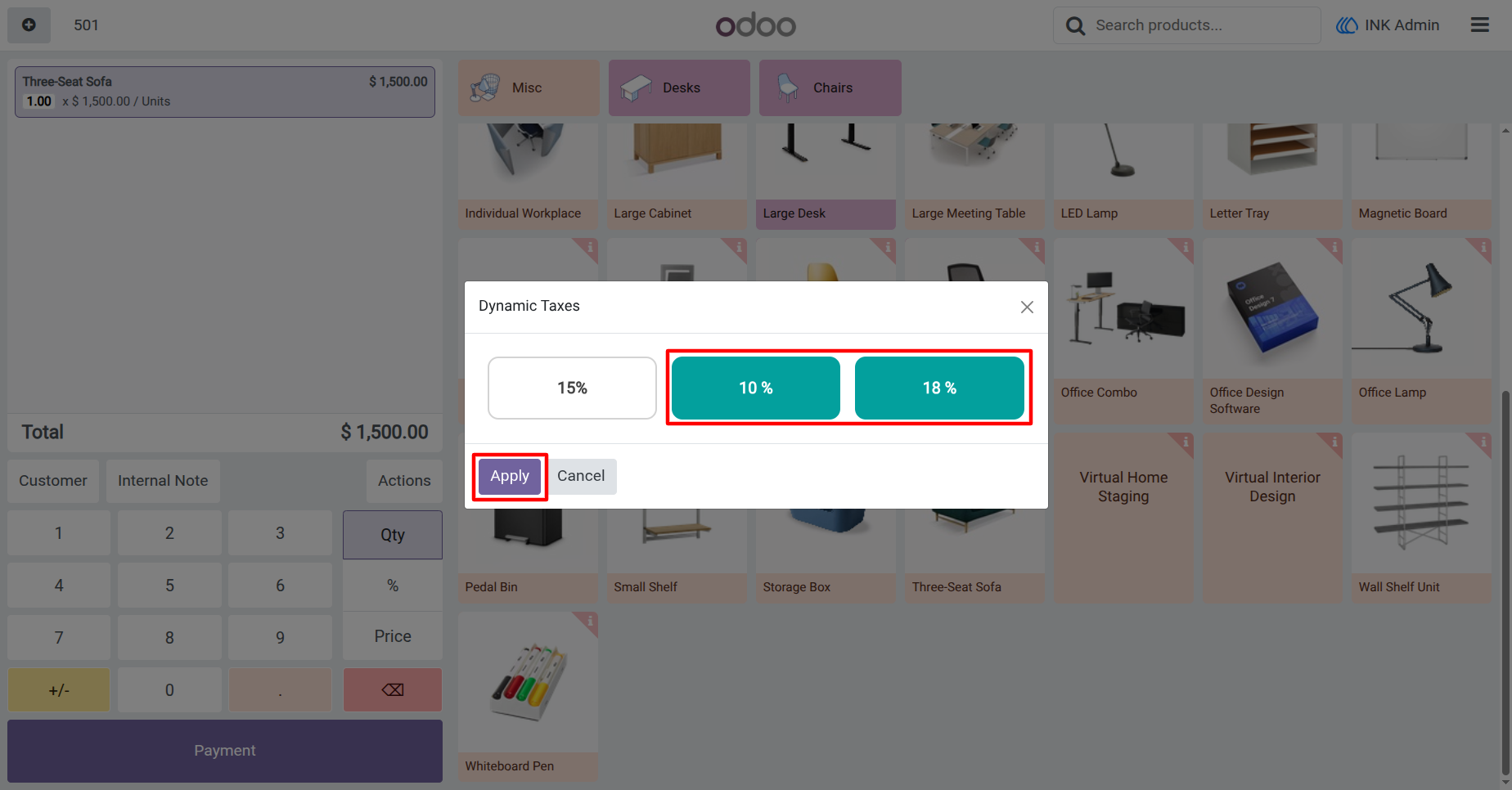Click the backspace delete key icon
Screen dimensions: 1512x790
[393, 689]
